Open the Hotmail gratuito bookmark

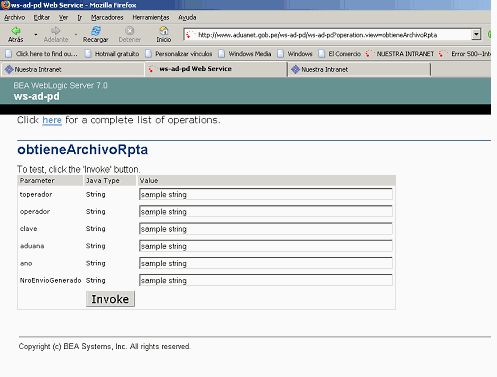pyautogui.click(x=112, y=54)
